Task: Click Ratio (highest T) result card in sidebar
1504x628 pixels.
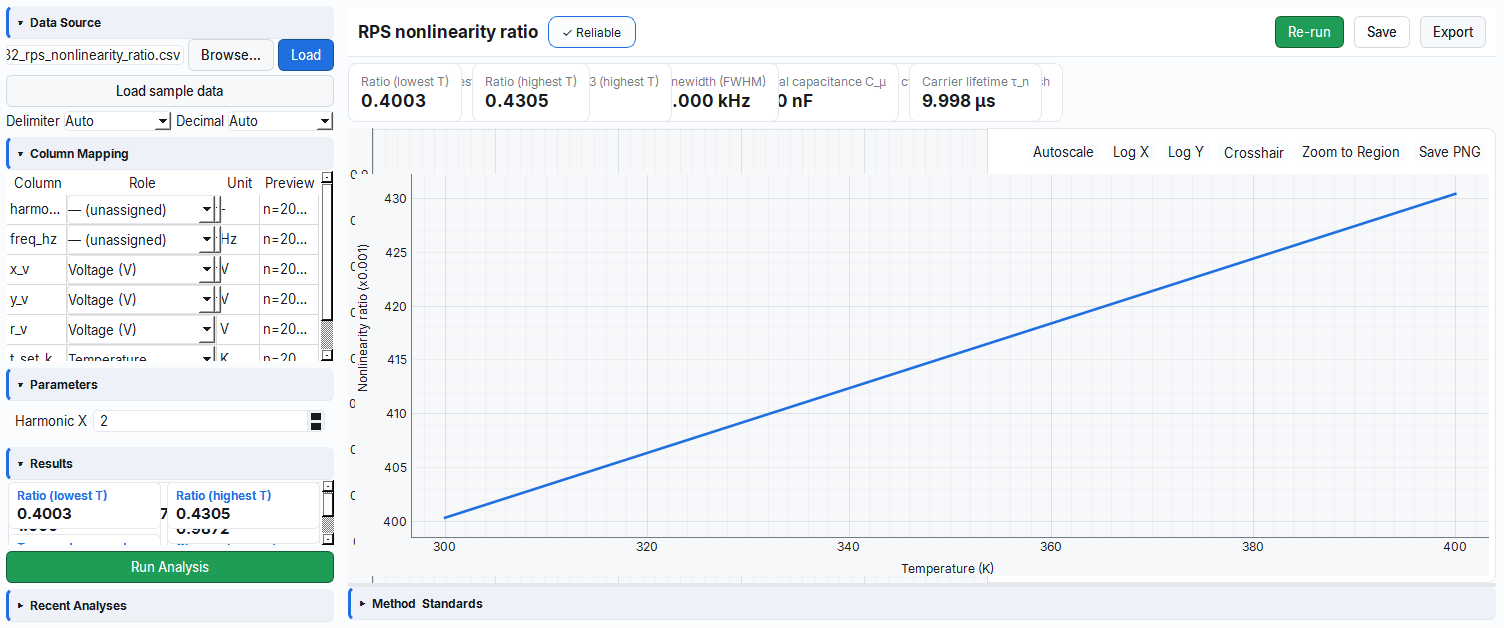Action: (243, 505)
